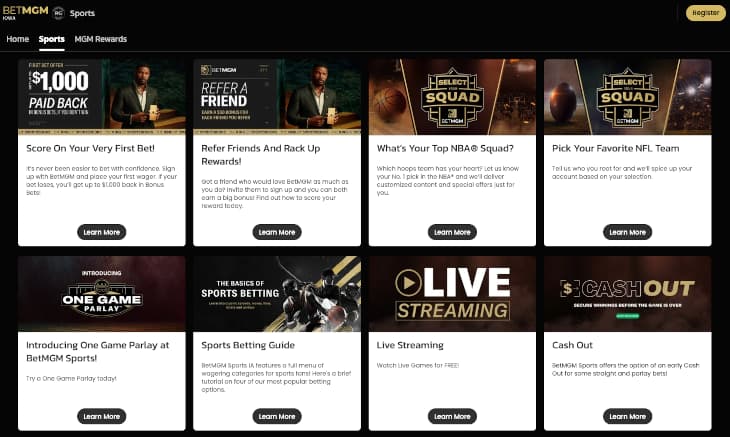Learn More about Top NBA Squad
The height and width of the screenshot is (437, 730).
point(452,232)
